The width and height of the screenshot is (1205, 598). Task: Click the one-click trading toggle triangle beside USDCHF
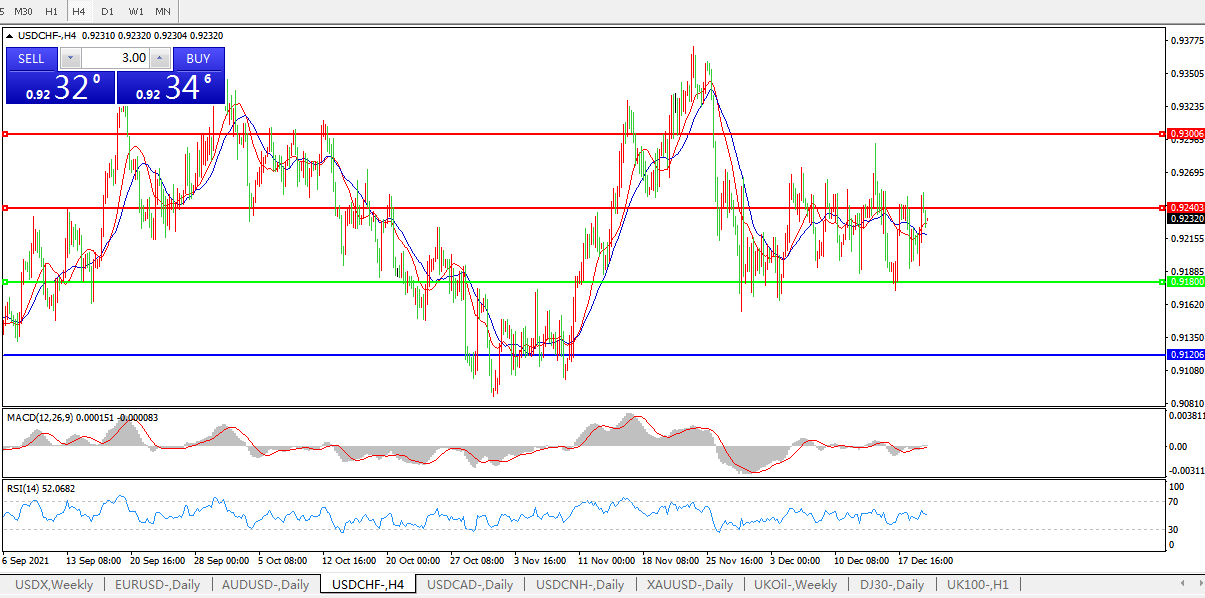tap(10, 35)
